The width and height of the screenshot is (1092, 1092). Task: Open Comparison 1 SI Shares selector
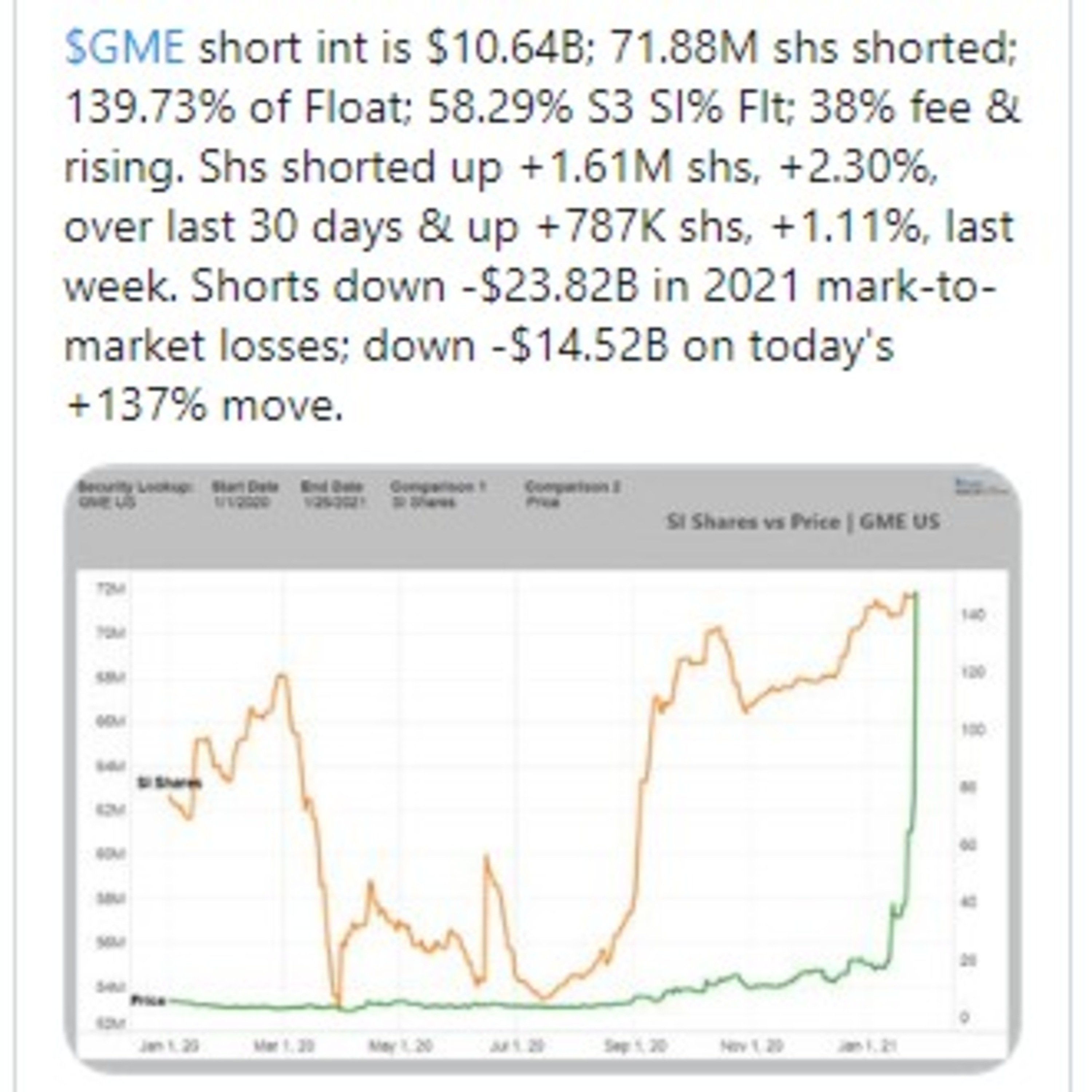pos(438,495)
